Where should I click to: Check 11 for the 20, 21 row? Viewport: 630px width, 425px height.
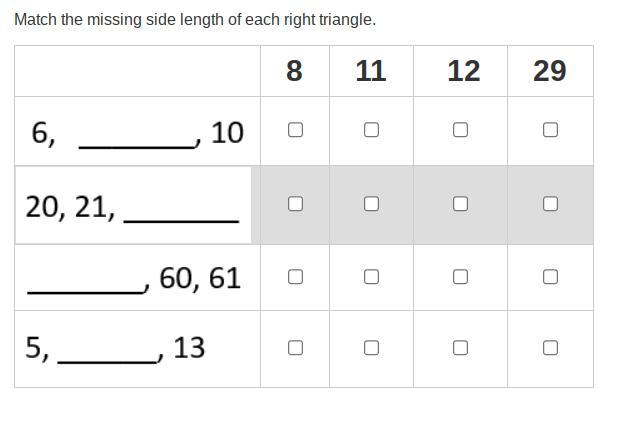tap(371, 204)
